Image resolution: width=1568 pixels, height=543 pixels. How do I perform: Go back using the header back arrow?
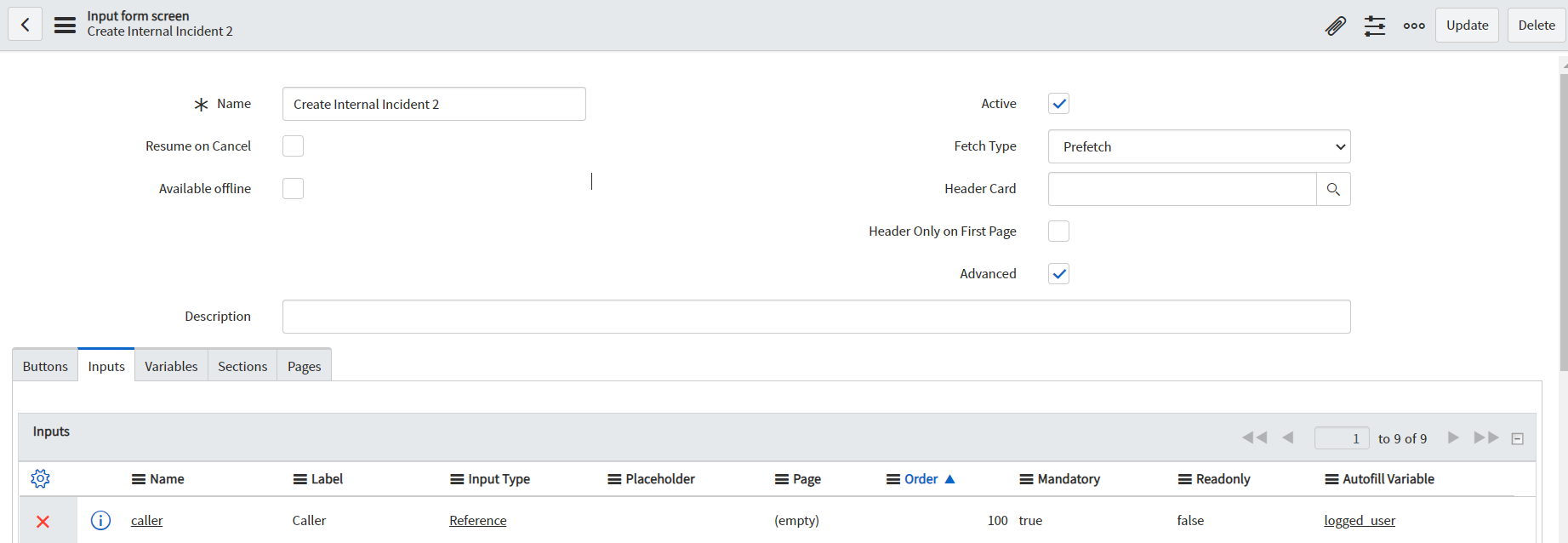point(26,25)
